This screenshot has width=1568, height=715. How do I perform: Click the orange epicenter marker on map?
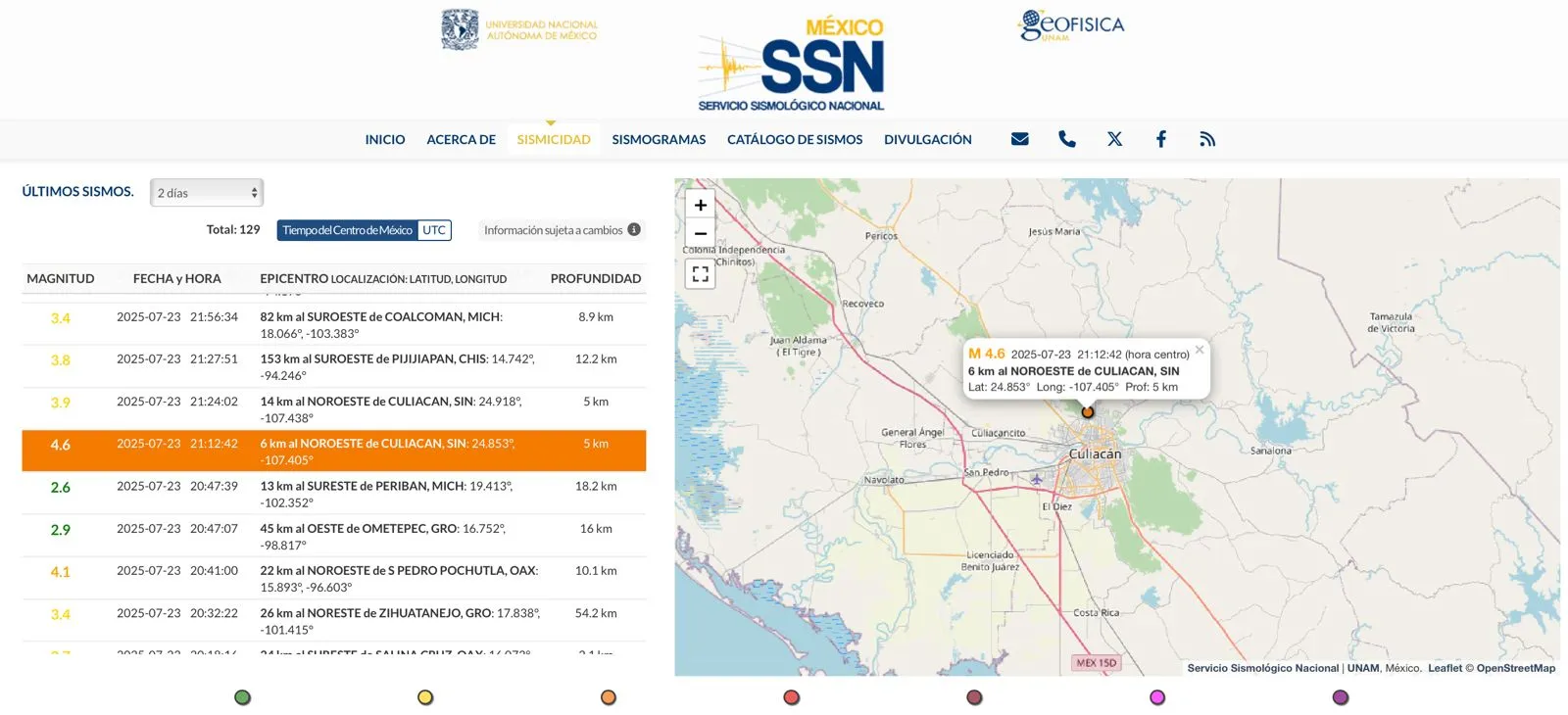1087,412
